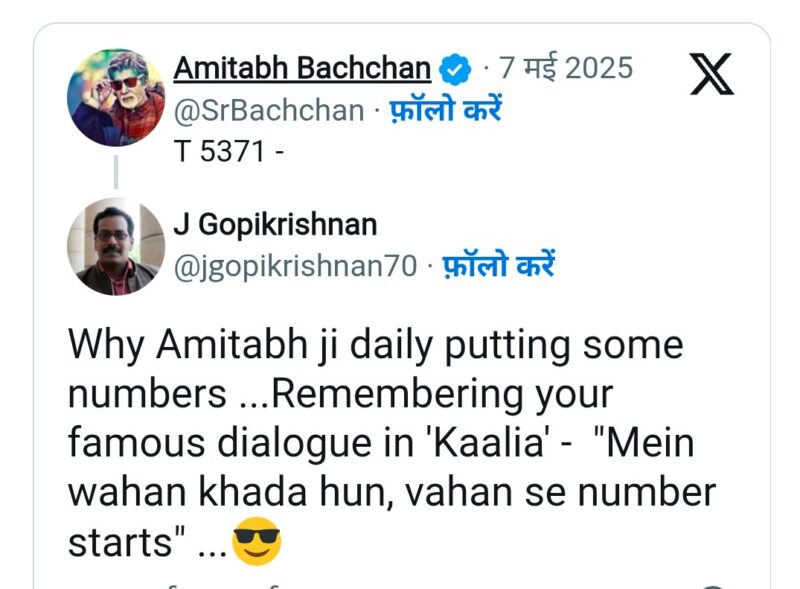The image size is (800, 589).
Task: Click the T 5371 tweet text
Action: 229,151
